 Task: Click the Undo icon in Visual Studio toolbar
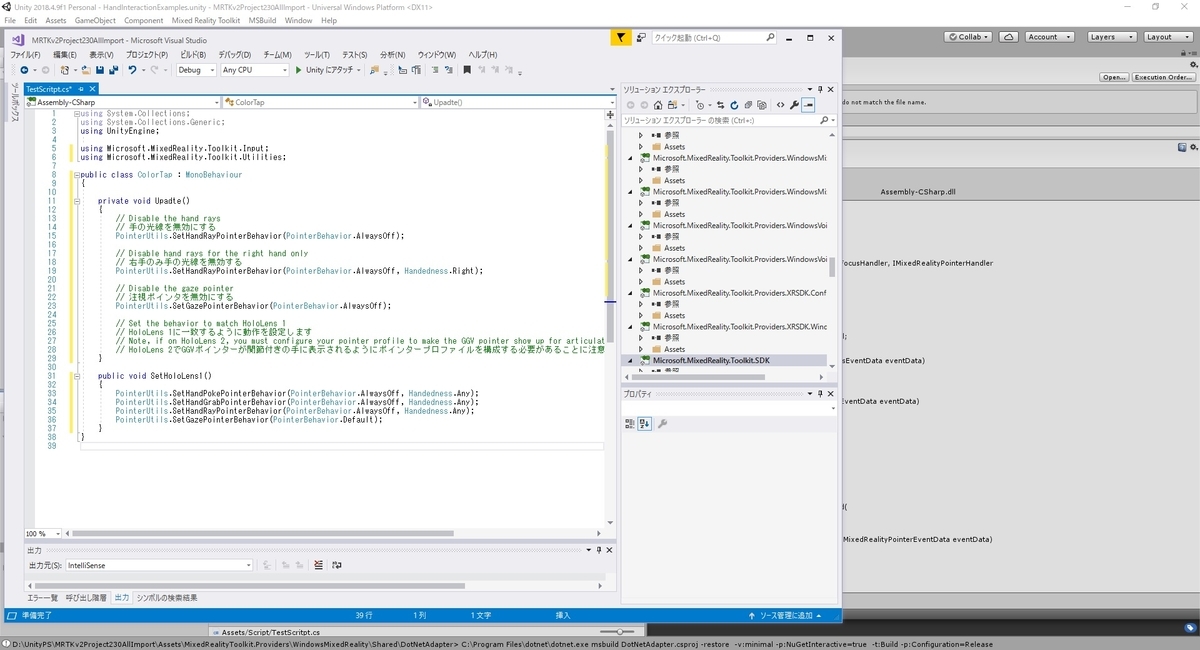[x=132, y=70]
